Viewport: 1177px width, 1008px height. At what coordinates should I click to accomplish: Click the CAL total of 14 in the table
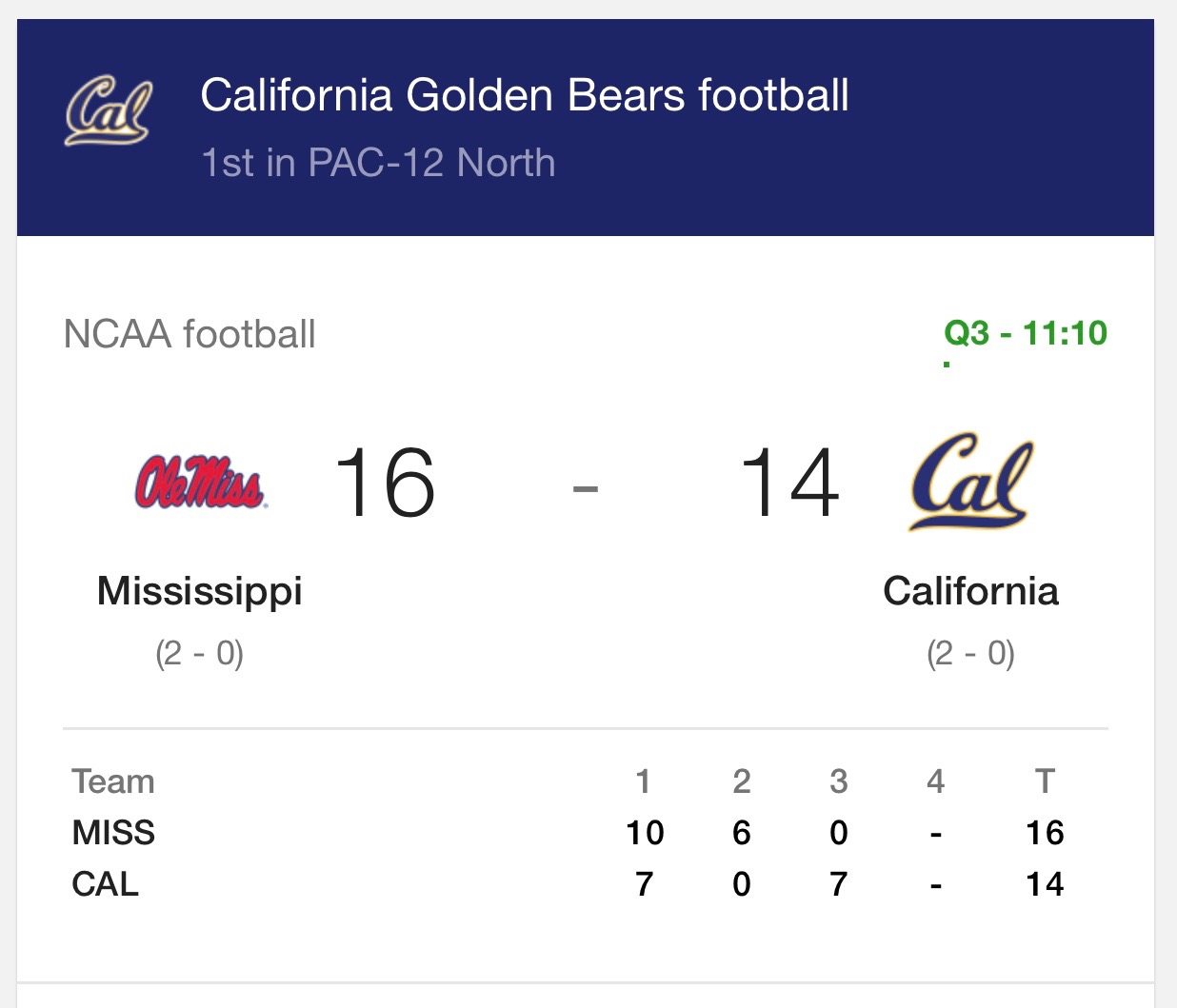(1045, 884)
